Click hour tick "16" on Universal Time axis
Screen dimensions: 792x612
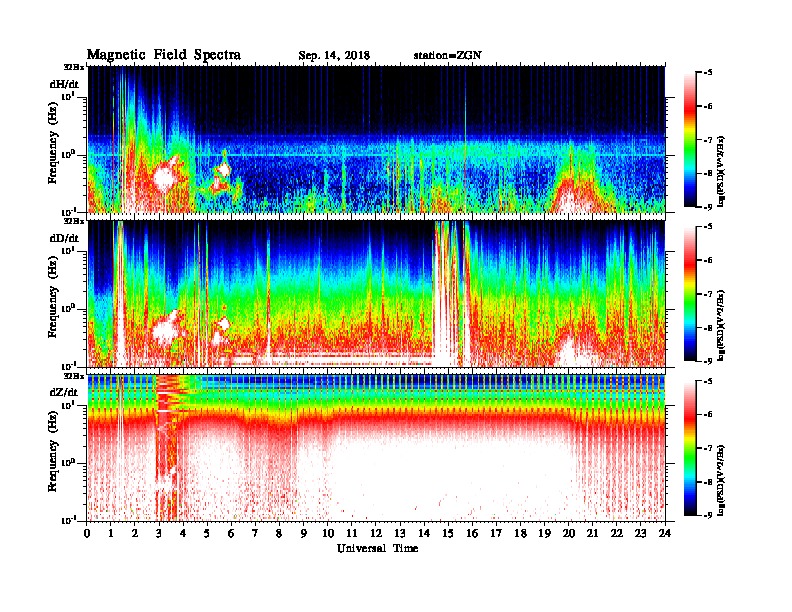472,533
